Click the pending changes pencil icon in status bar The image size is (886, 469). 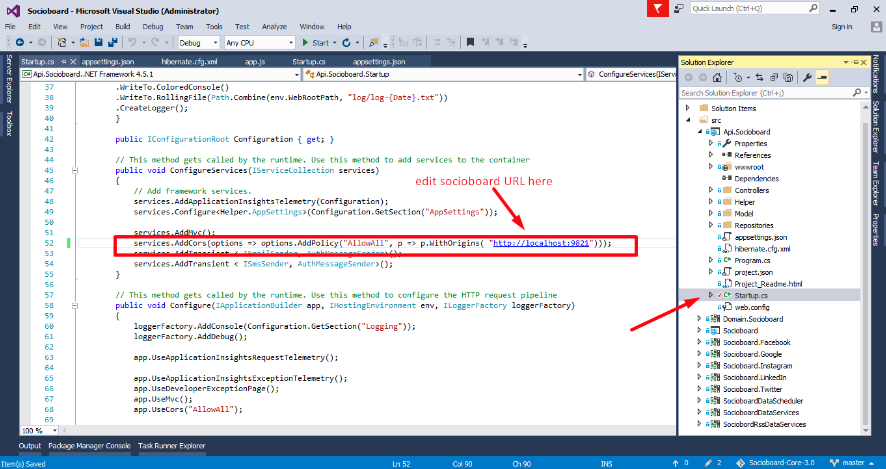709,463
